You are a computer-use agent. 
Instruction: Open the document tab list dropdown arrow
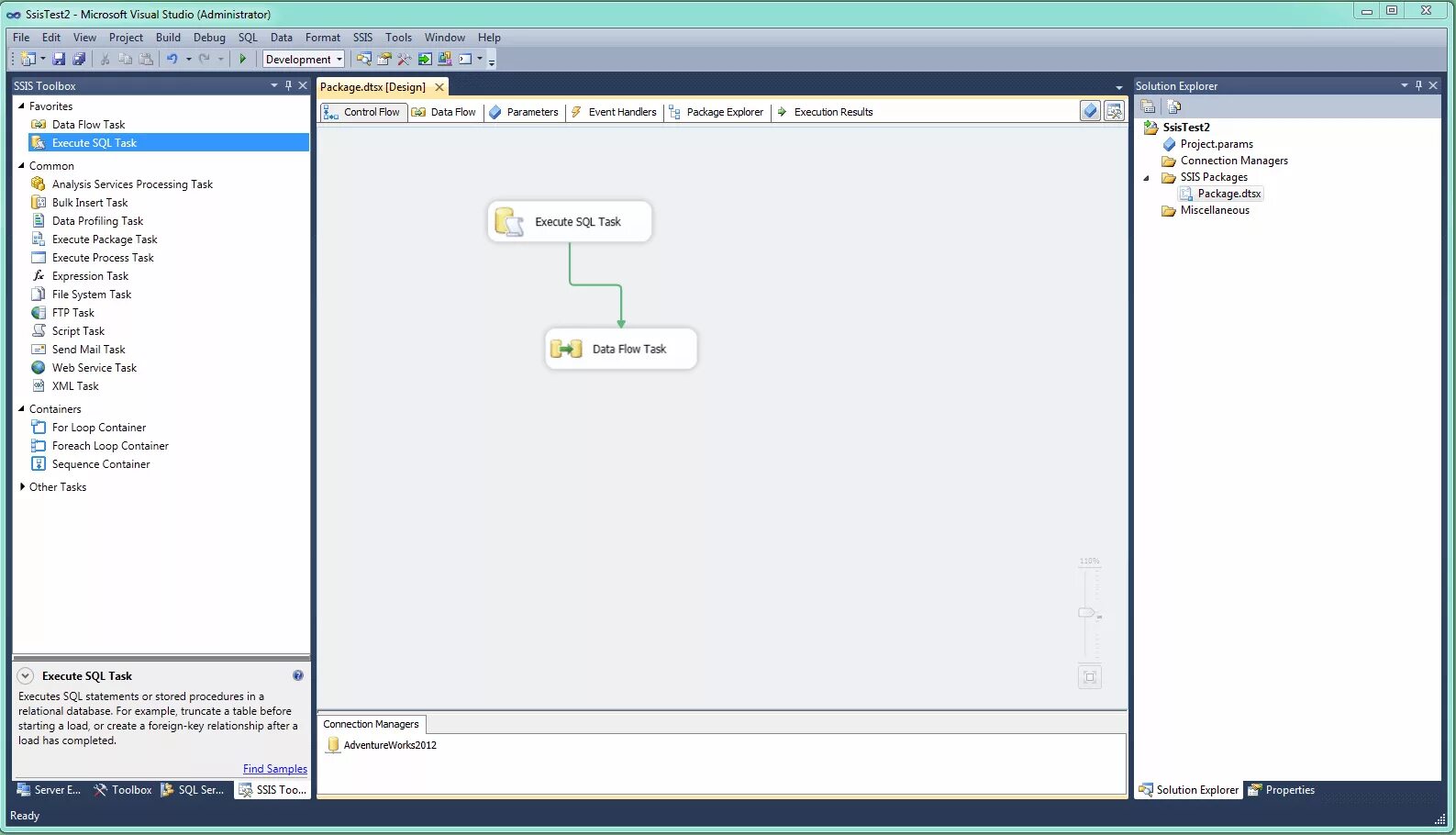click(x=1118, y=88)
